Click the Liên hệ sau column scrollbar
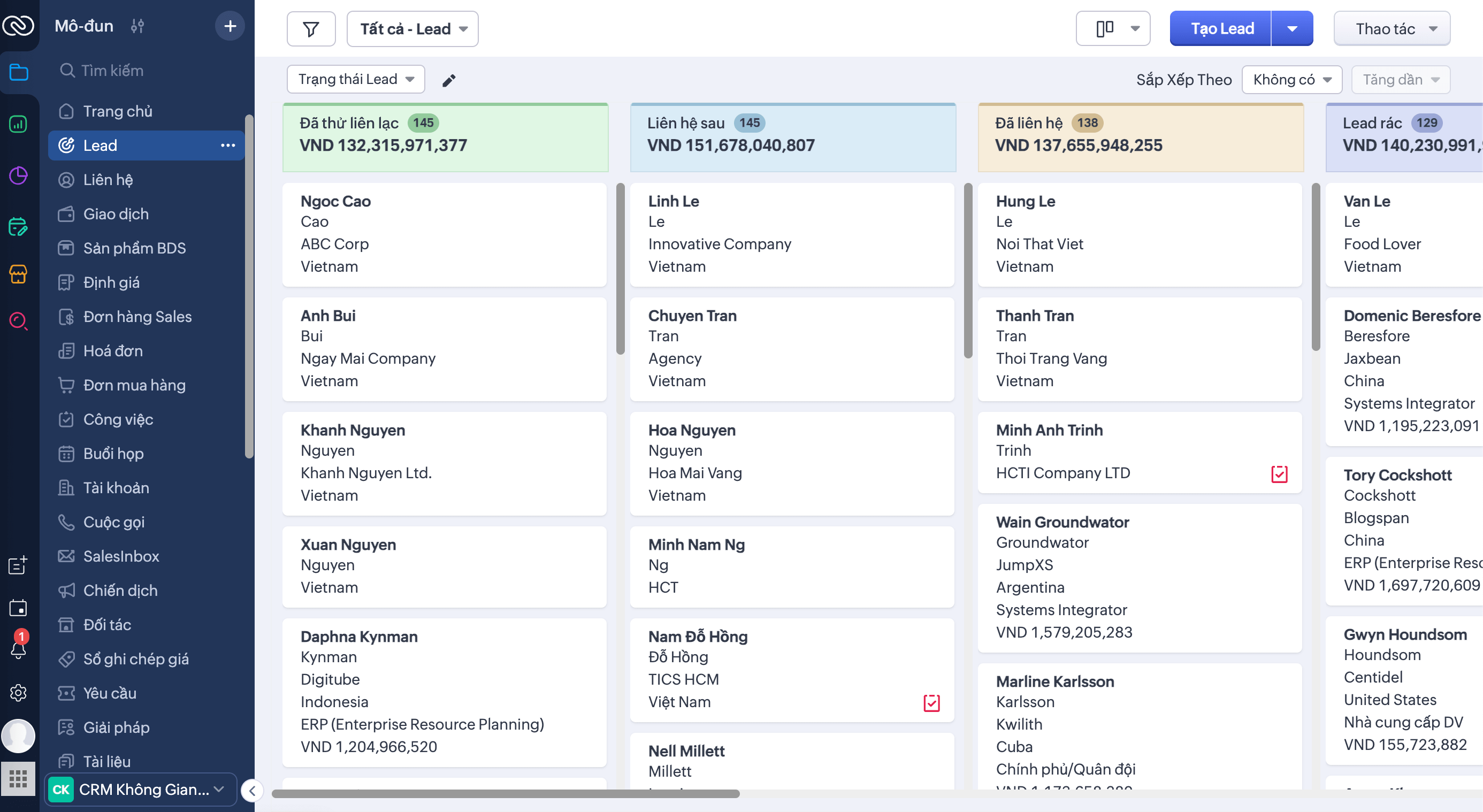Viewport: 1483px width, 812px height. pyautogui.click(x=968, y=271)
